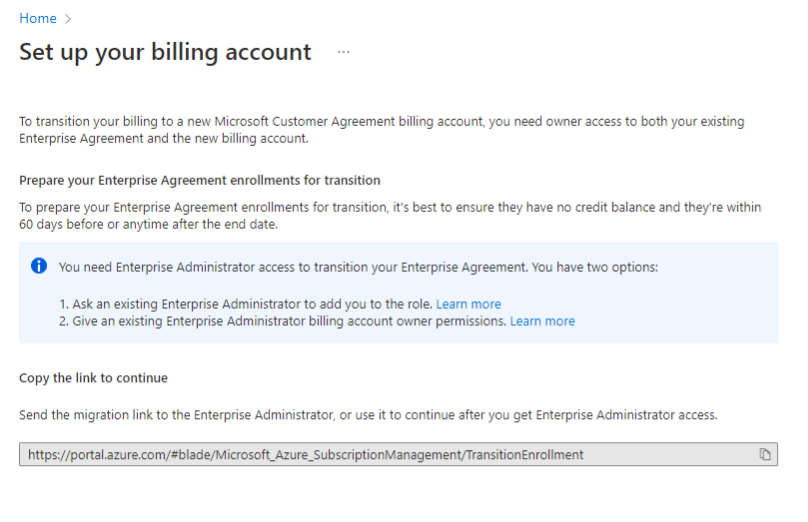Click option 1 'Ask an existing Enterprise Administrator'

pyautogui.click(x=245, y=304)
